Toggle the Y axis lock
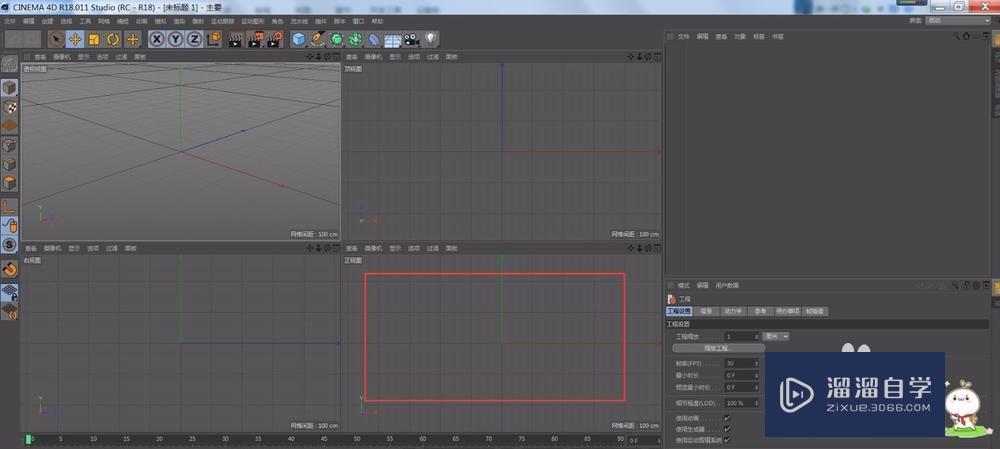The height and width of the screenshot is (449, 1000). point(175,40)
